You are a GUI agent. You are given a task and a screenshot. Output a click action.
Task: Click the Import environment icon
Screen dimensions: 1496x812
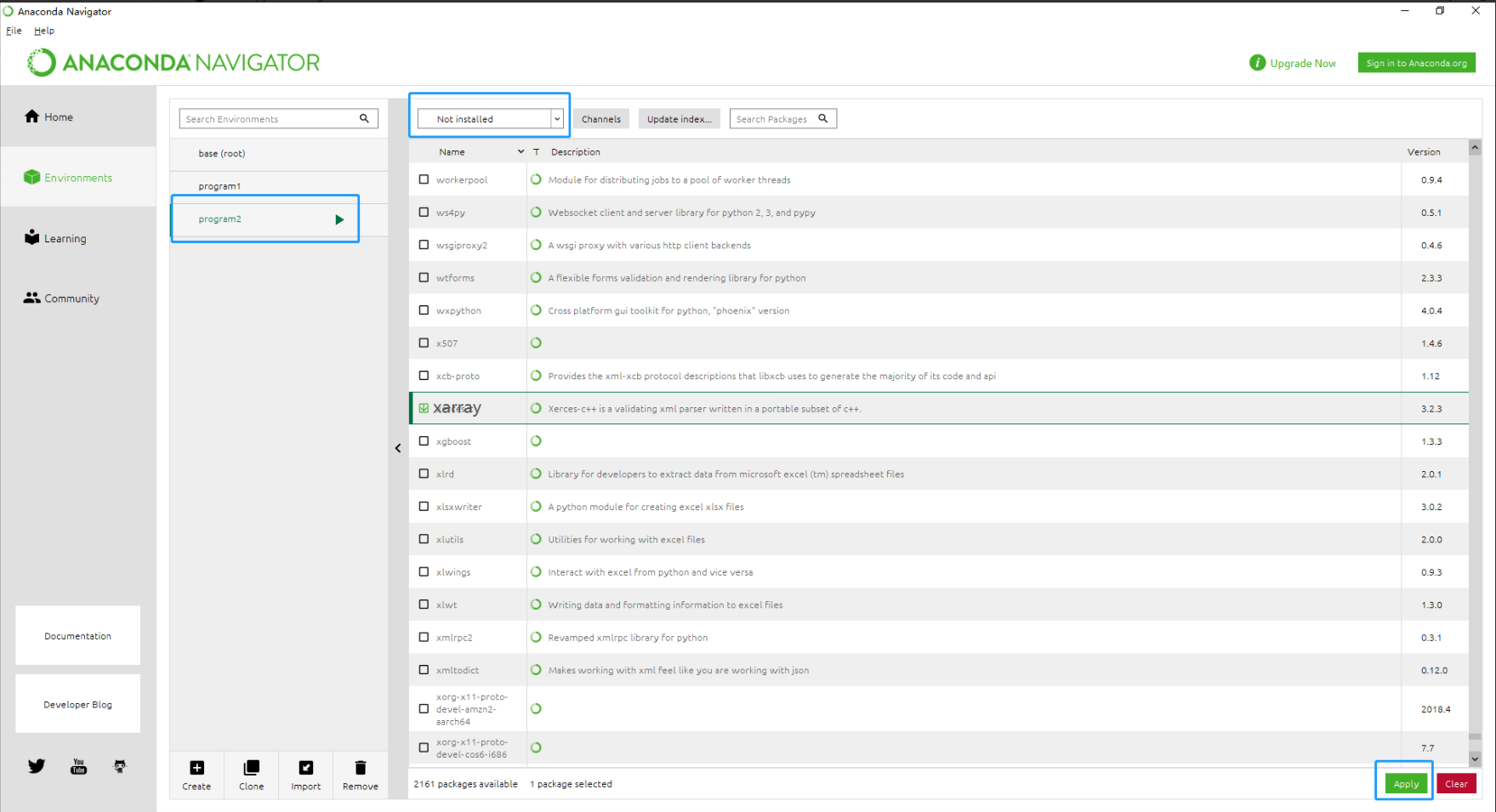pyautogui.click(x=306, y=768)
